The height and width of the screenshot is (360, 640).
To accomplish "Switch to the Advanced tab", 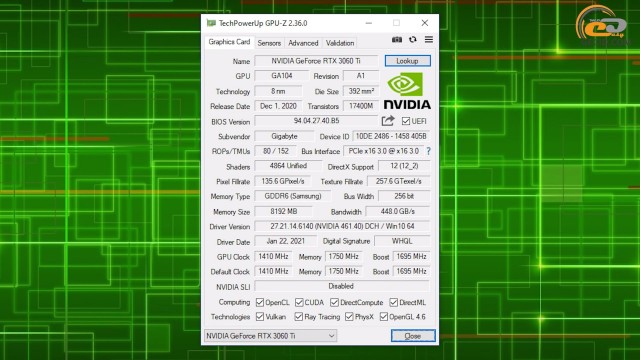I will 303,43.
